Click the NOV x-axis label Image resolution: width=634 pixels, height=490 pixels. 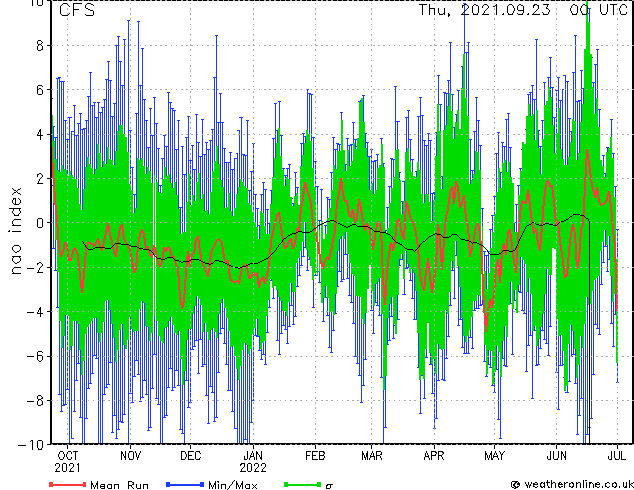(x=131, y=456)
